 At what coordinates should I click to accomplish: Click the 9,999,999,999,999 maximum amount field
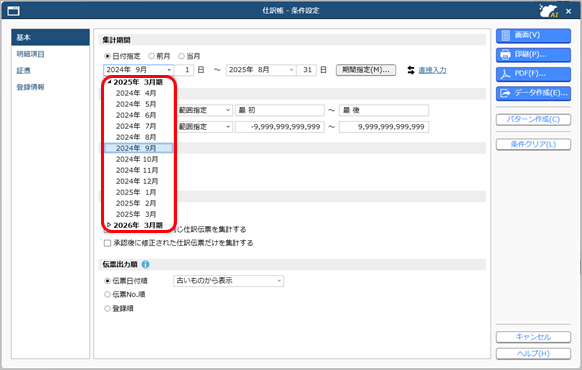click(384, 127)
